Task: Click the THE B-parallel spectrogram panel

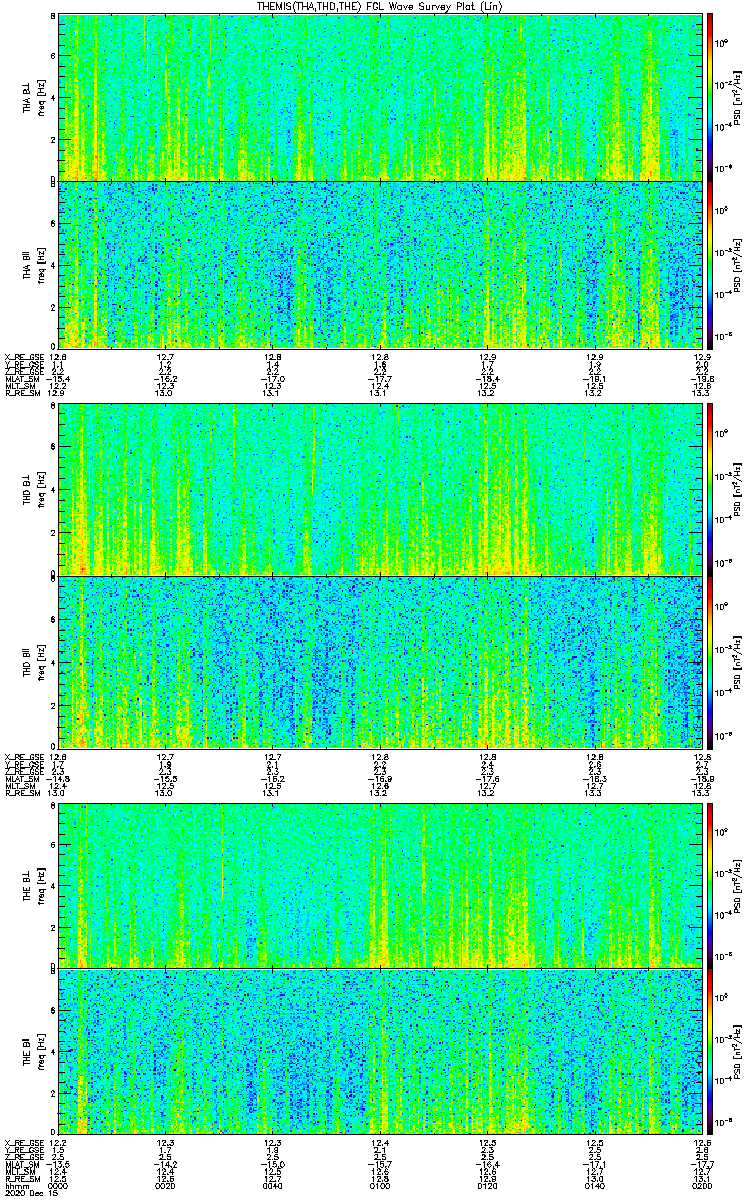Action: (380, 1050)
